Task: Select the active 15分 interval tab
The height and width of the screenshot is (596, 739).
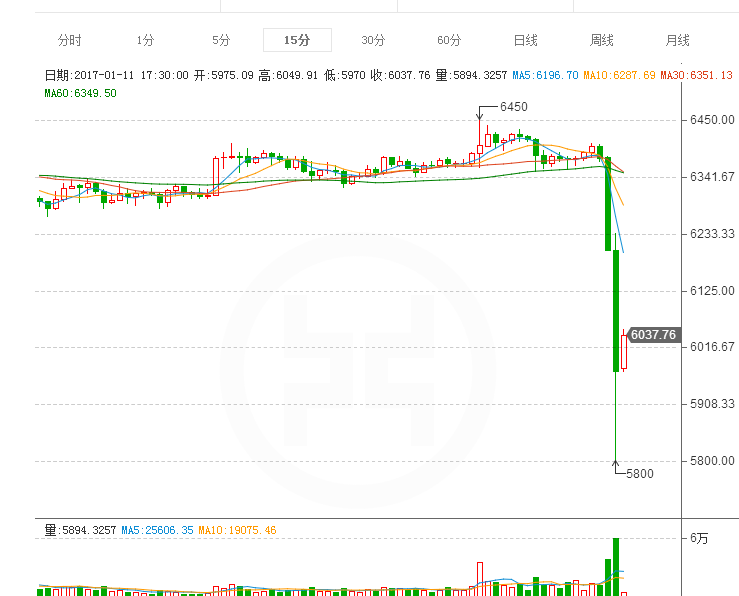Action: 297,41
